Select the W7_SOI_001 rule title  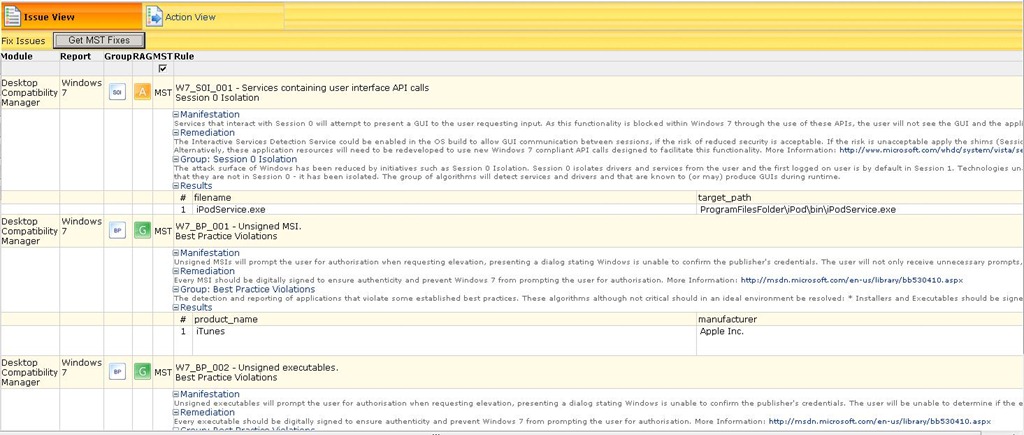(302, 88)
